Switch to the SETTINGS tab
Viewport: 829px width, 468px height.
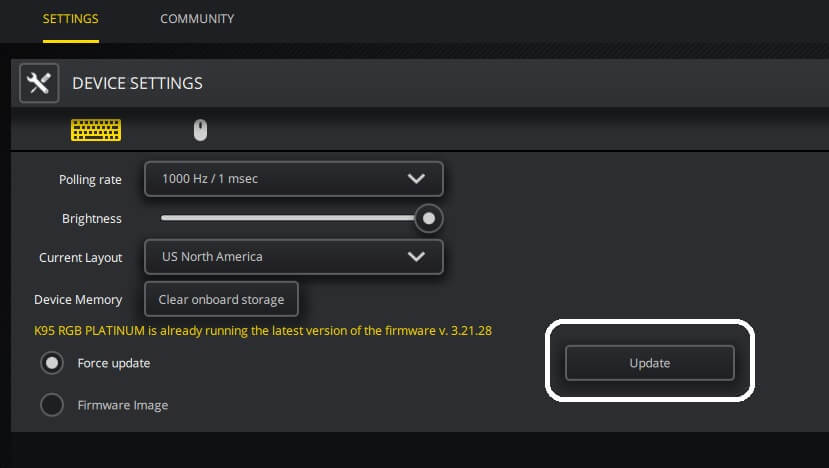tap(70, 19)
